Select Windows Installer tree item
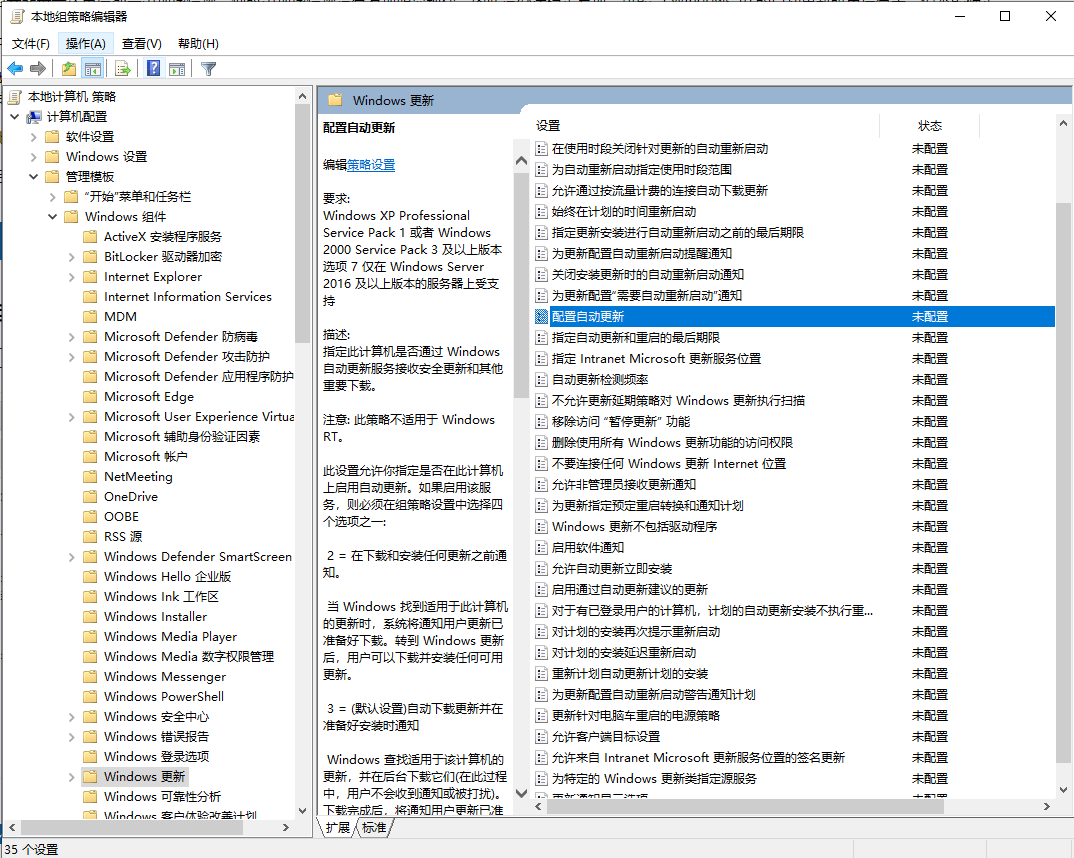1074x858 pixels. (155, 616)
